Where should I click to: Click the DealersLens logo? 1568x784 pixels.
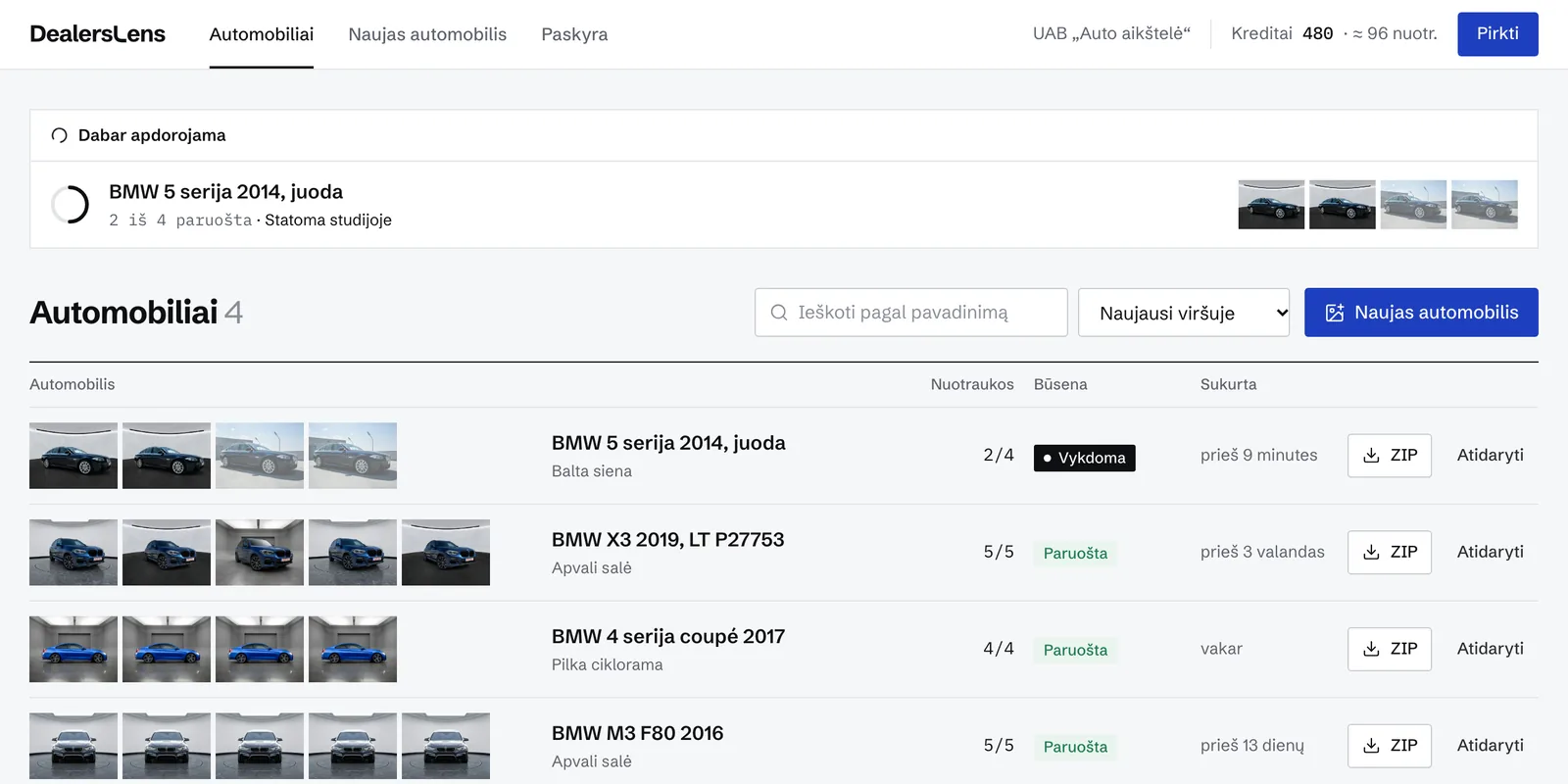[x=97, y=34]
